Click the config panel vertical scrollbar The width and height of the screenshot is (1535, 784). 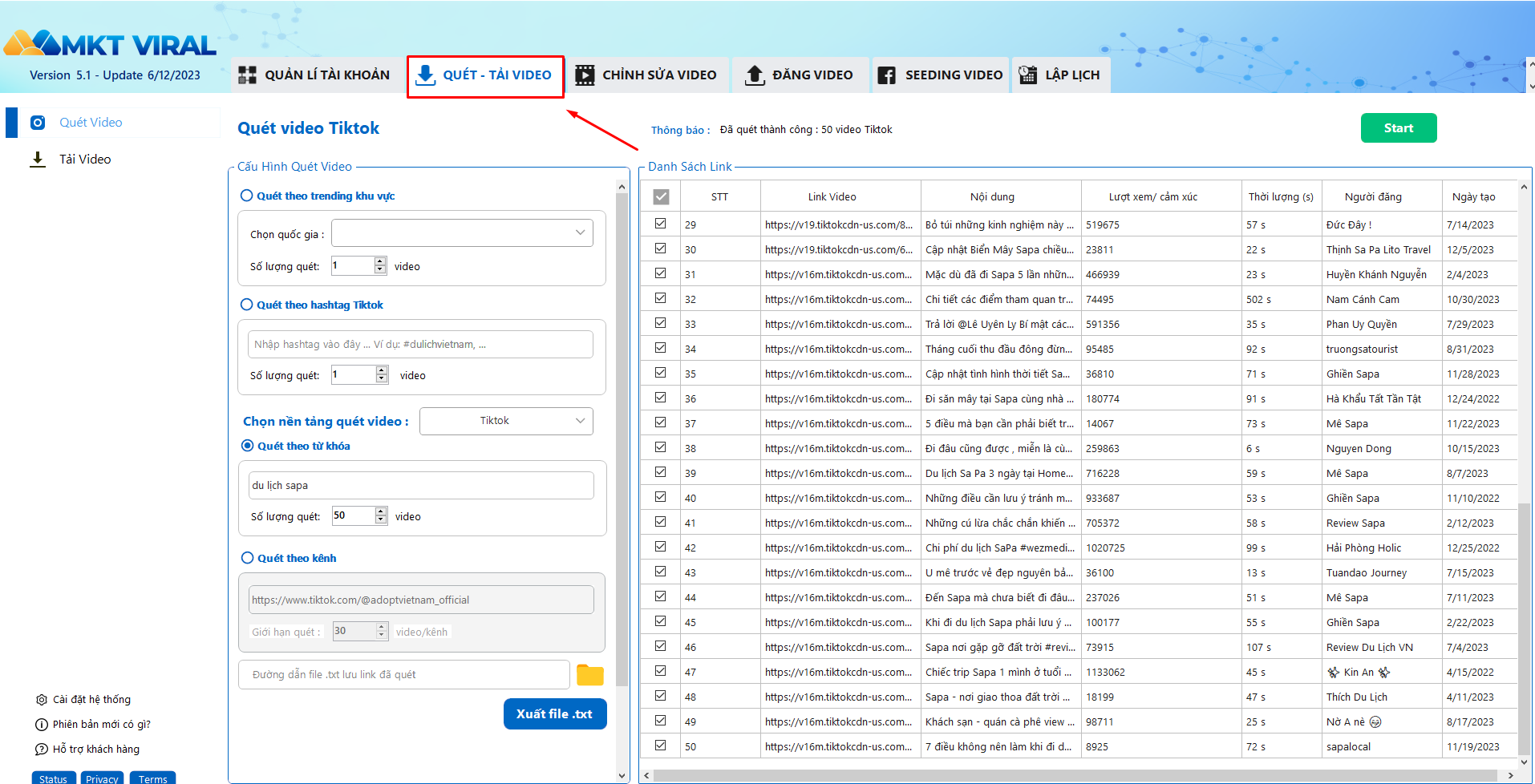tap(622, 441)
